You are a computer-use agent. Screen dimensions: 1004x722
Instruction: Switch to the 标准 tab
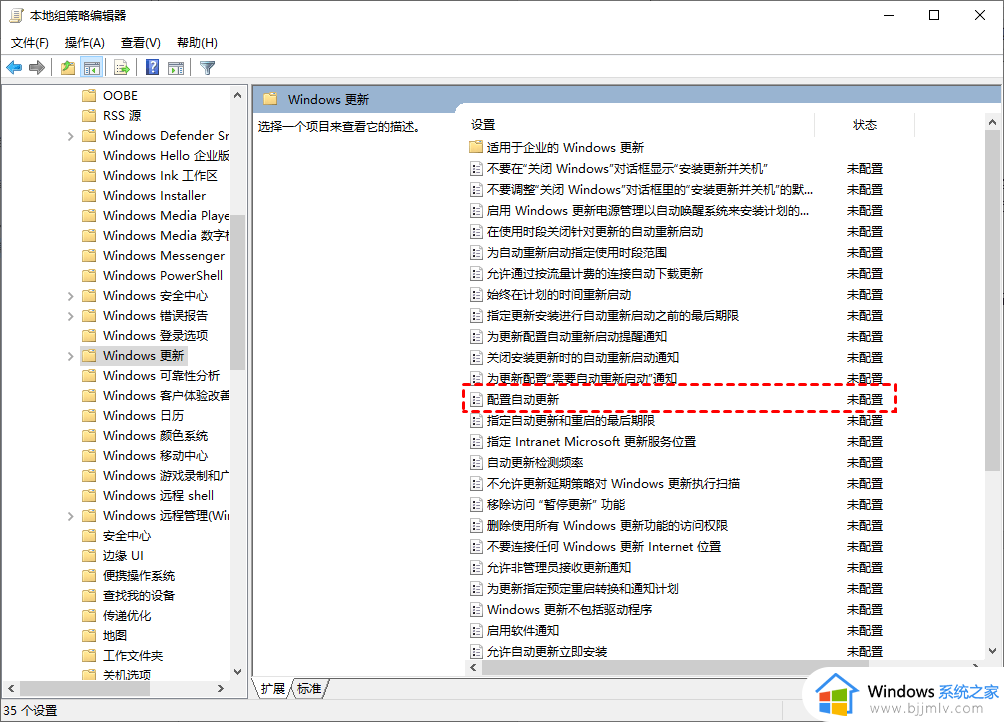pos(310,688)
